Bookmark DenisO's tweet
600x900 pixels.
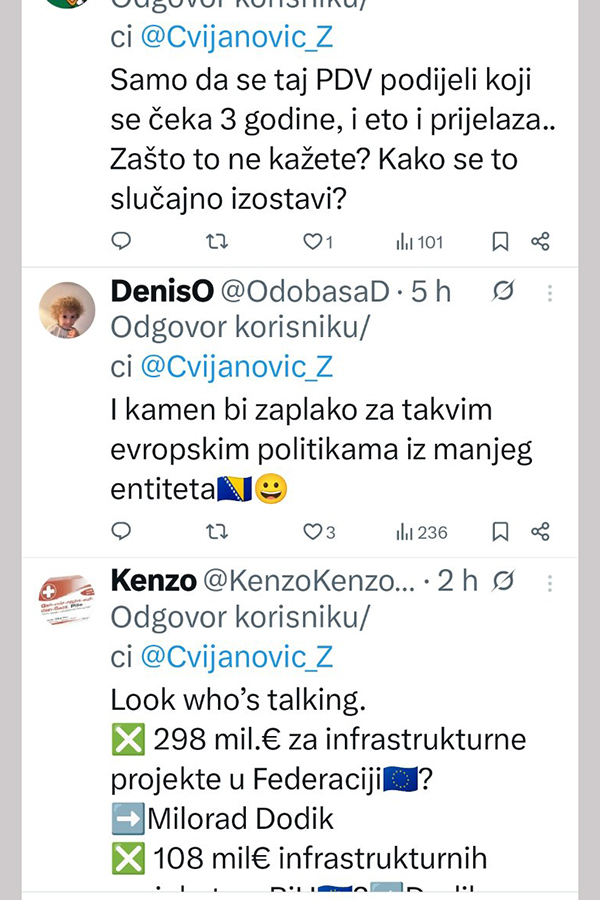[x=501, y=531]
